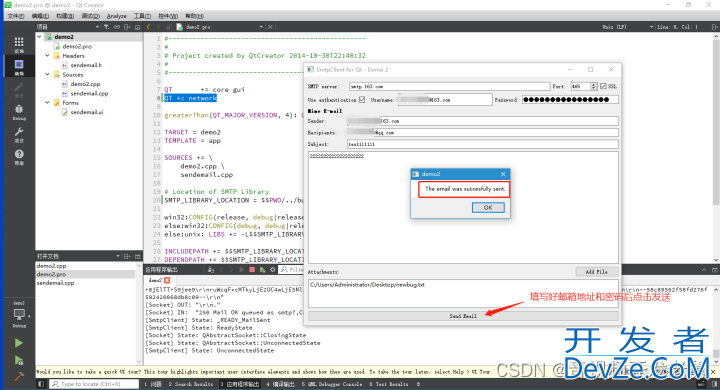The image size is (720, 390).
Task: Click the filter tree icon in Projects pane
Action: coord(106,27)
